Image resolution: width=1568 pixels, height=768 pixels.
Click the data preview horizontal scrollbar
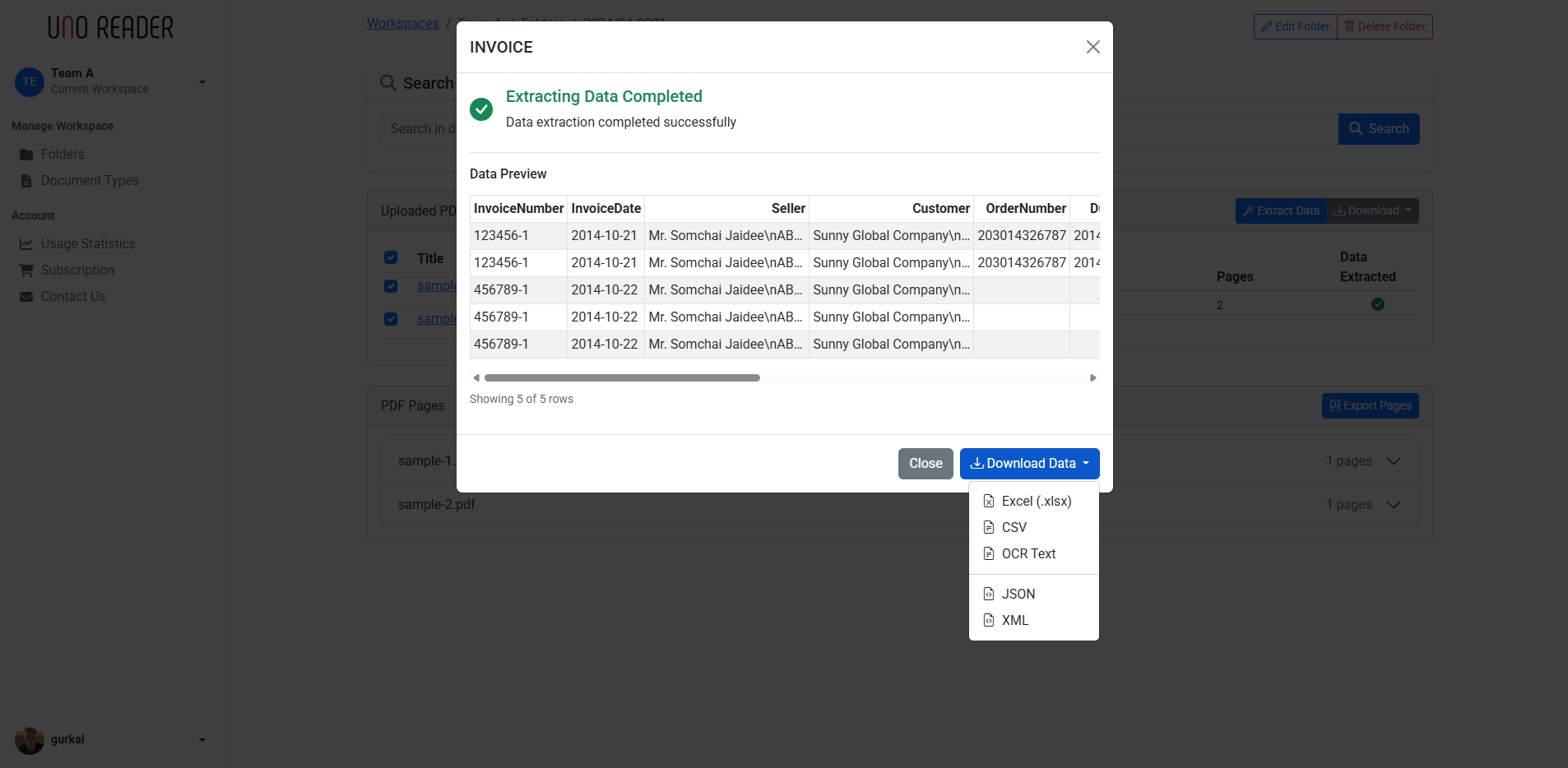pos(622,378)
